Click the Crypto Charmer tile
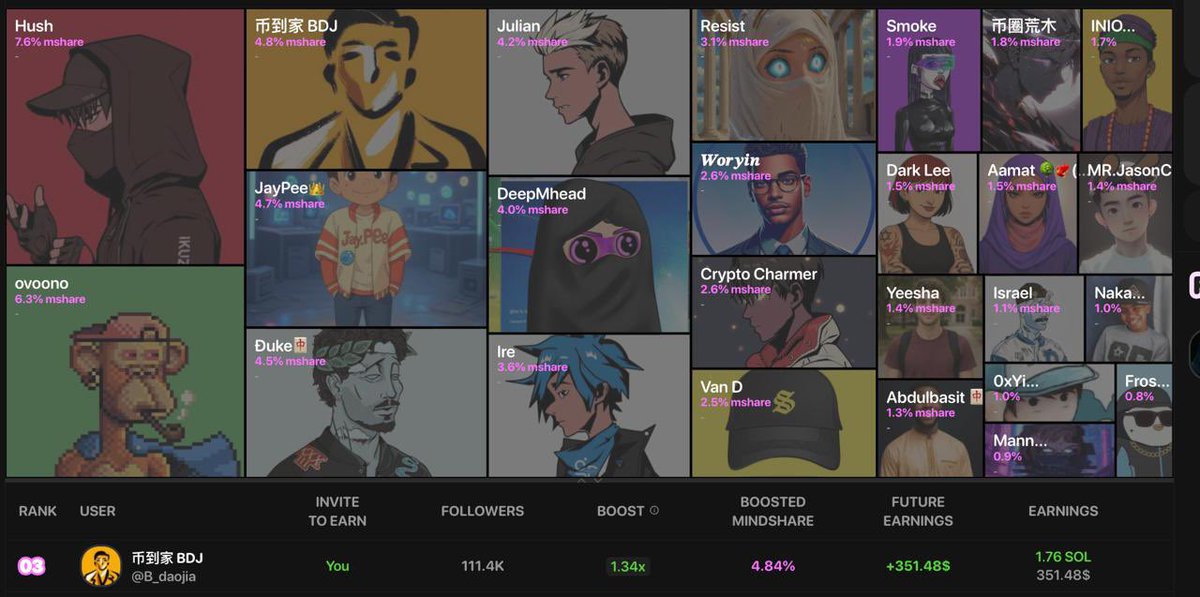 pyautogui.click(x=784, y=313)
